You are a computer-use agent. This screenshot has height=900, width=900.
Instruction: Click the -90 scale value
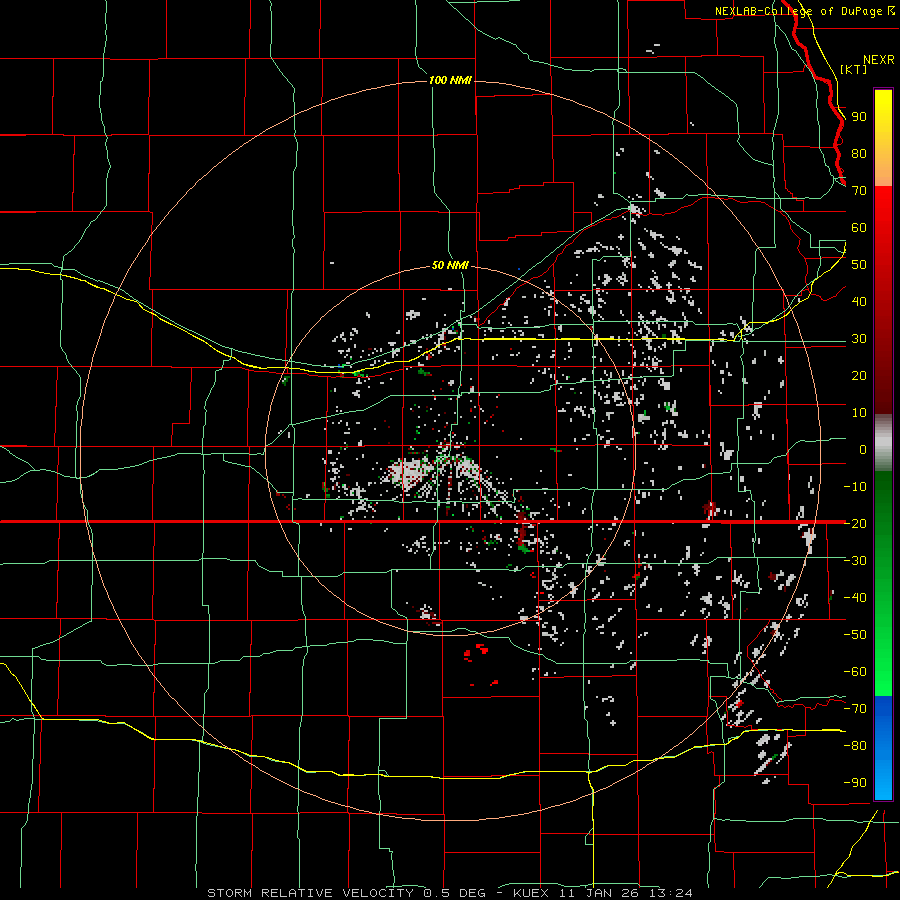[855, 783]
